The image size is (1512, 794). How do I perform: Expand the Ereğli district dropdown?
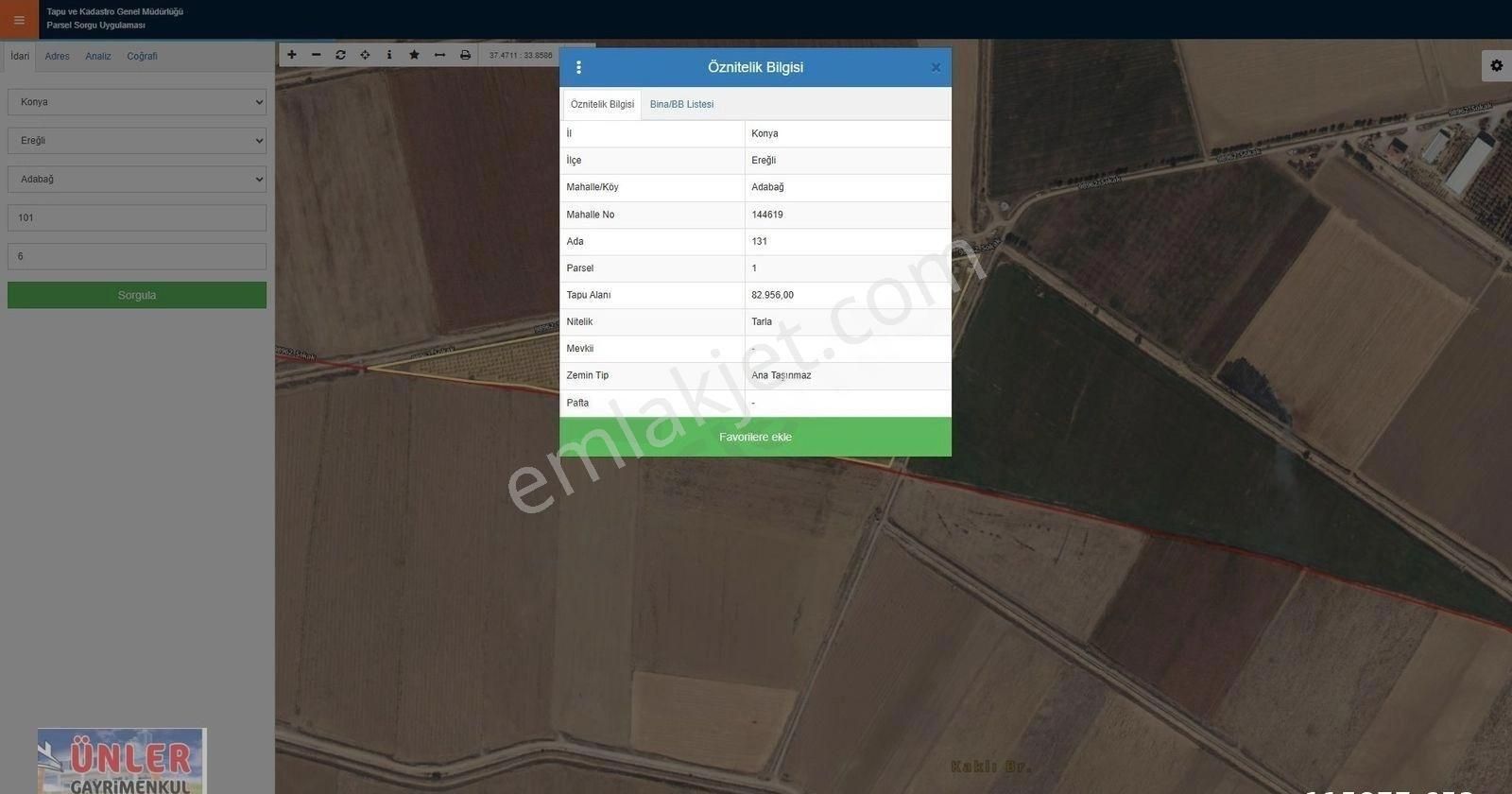137,141
